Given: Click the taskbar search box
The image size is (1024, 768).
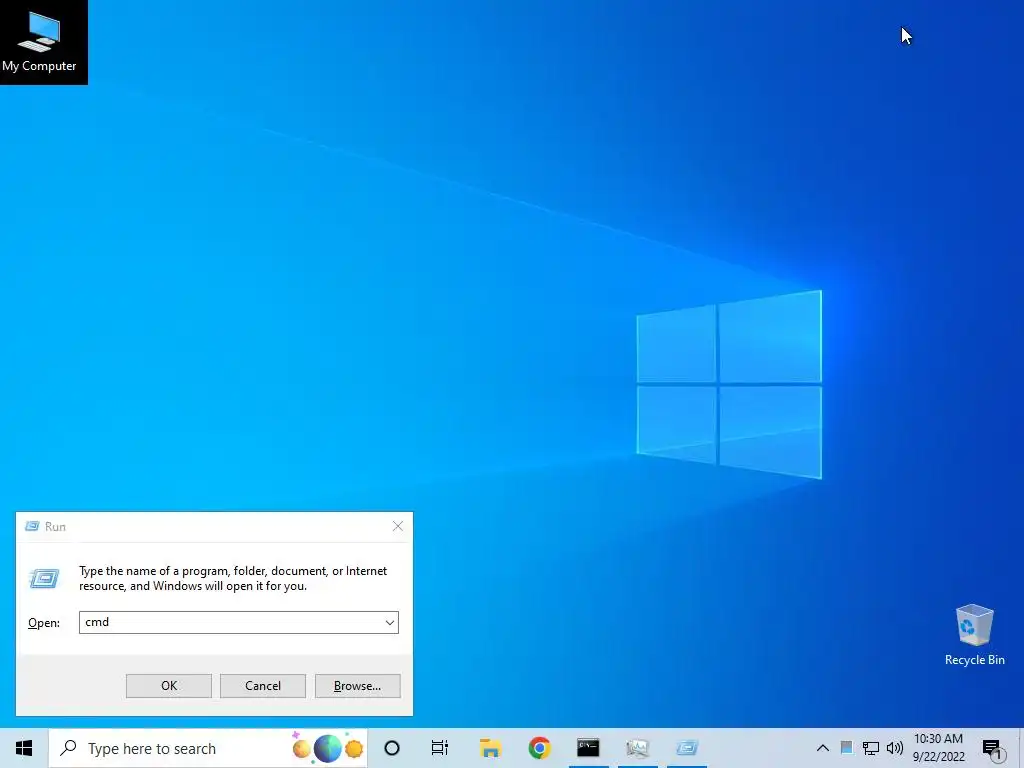Looking at the screenshot, I should [x=208, y=748].
